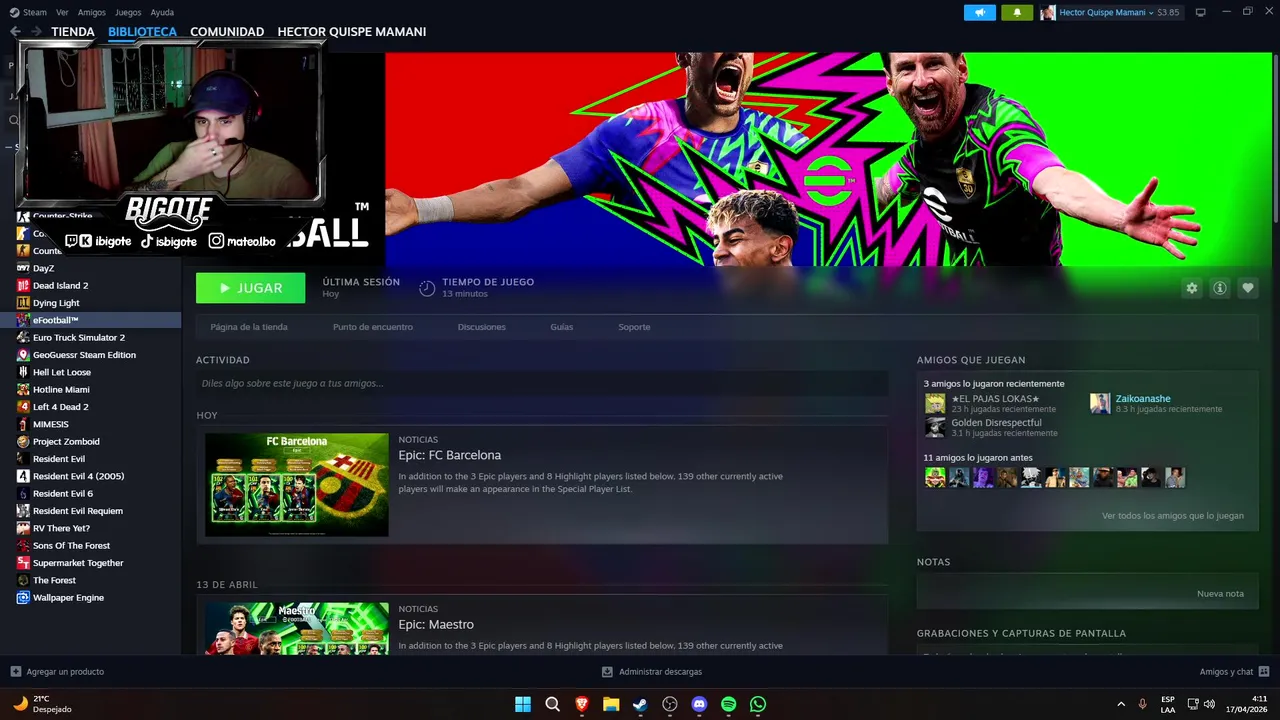Open Epic: Maestro news title

coord(436,625)
